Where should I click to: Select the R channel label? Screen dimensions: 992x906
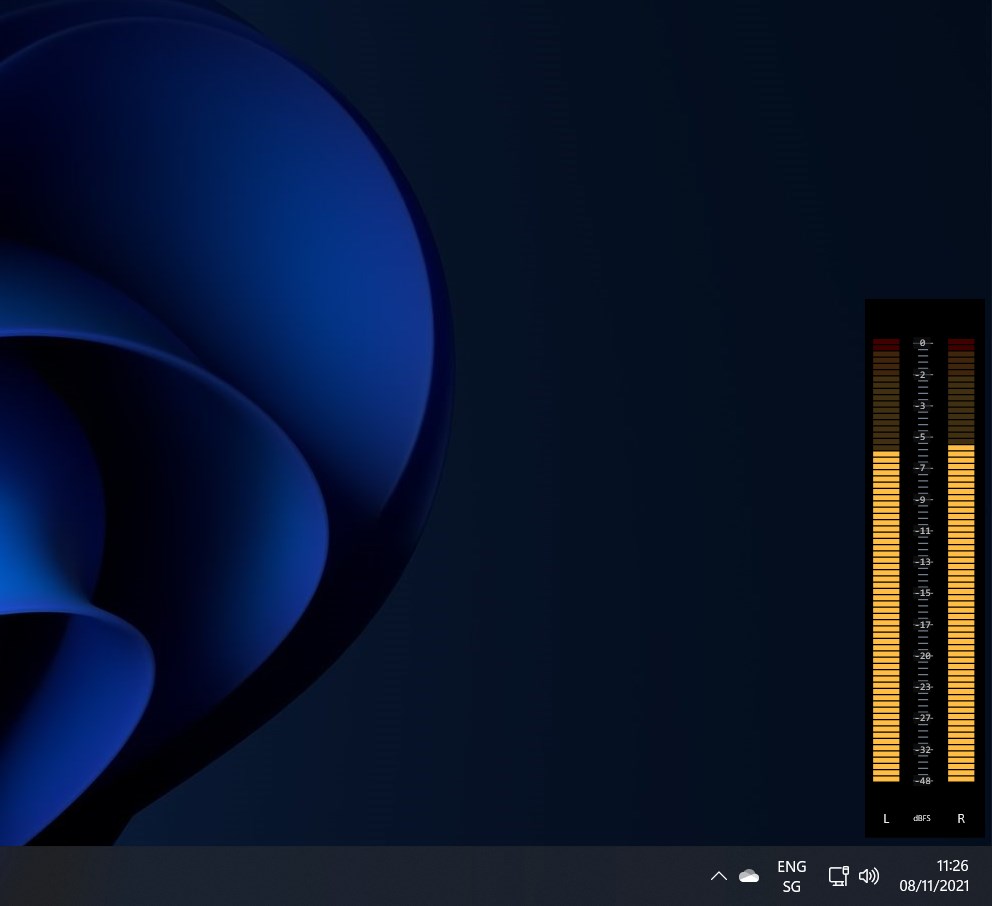pyautogui.click(x=960, y=818)
